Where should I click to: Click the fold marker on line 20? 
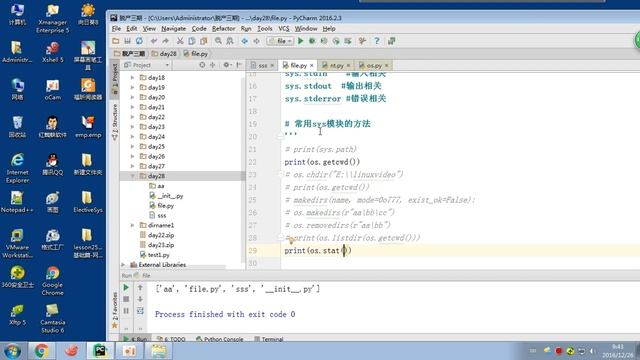click(280, 137)
